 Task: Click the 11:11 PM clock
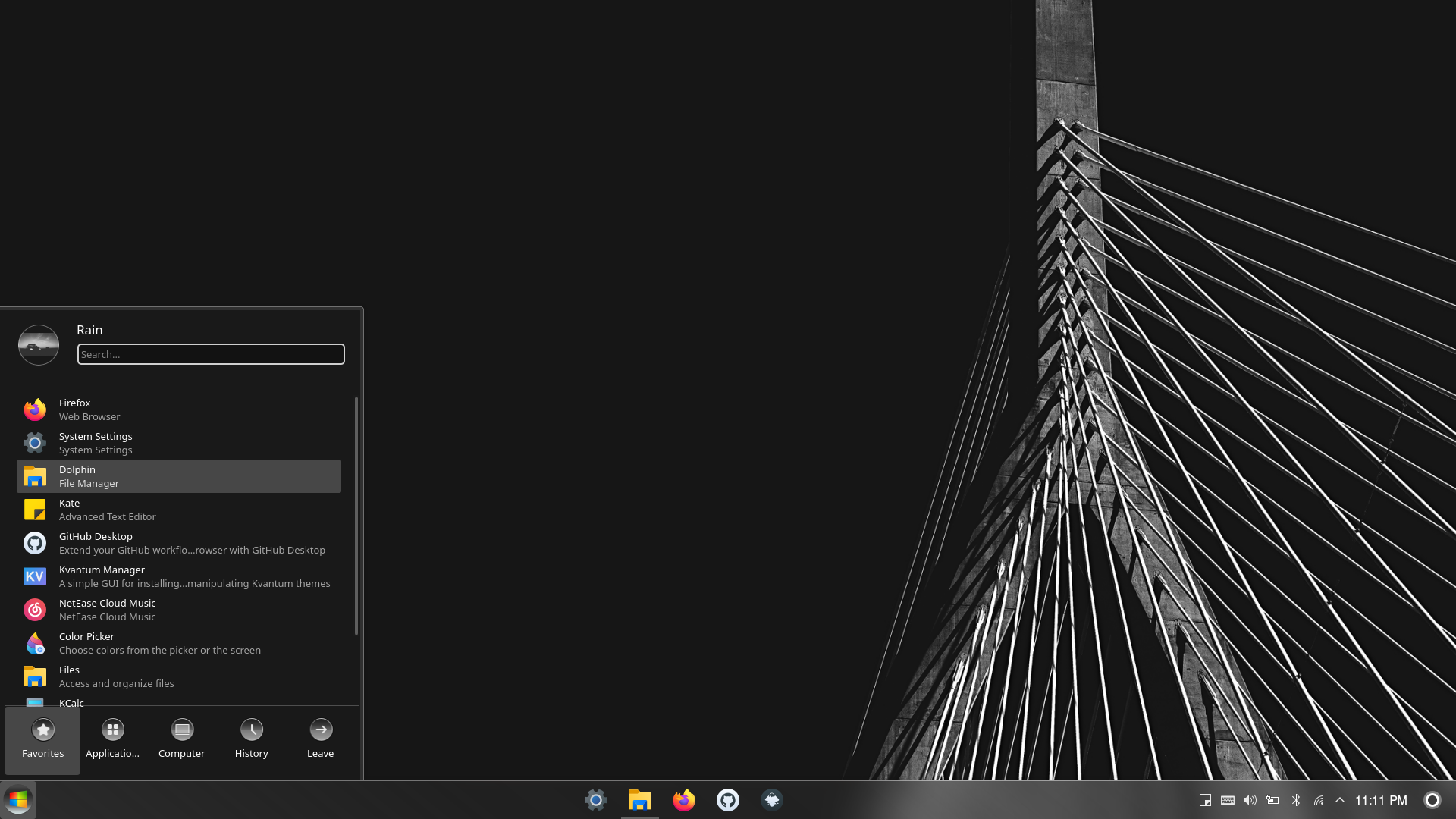pos(1381,800)
